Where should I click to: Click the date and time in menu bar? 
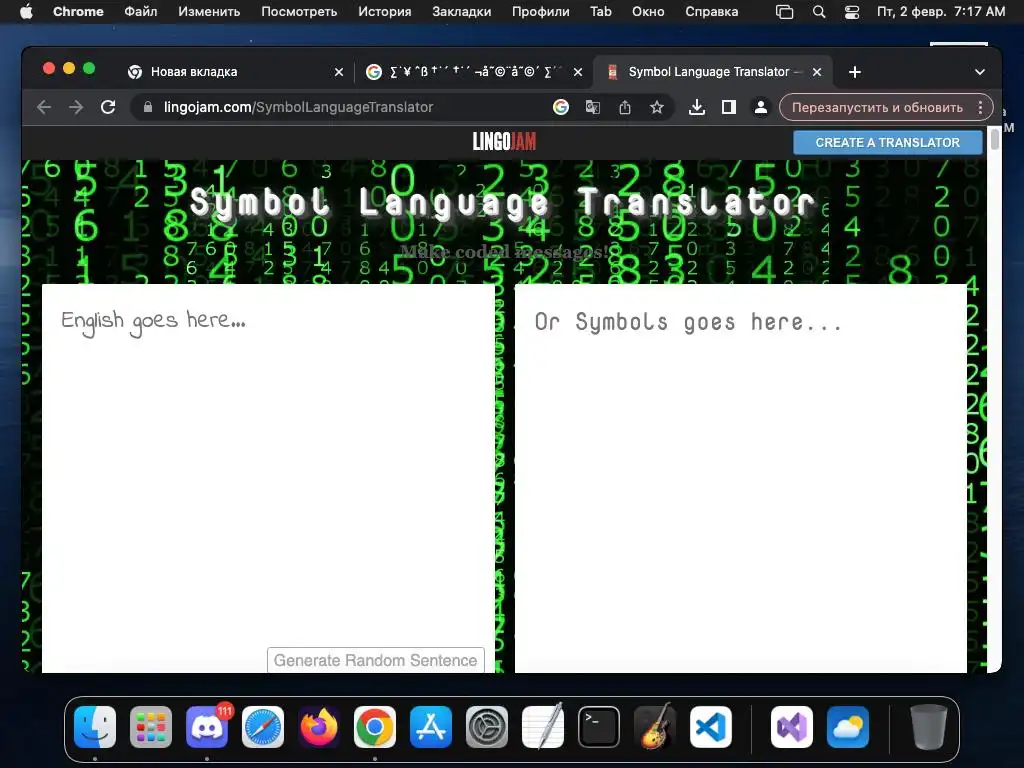point(940,11)
